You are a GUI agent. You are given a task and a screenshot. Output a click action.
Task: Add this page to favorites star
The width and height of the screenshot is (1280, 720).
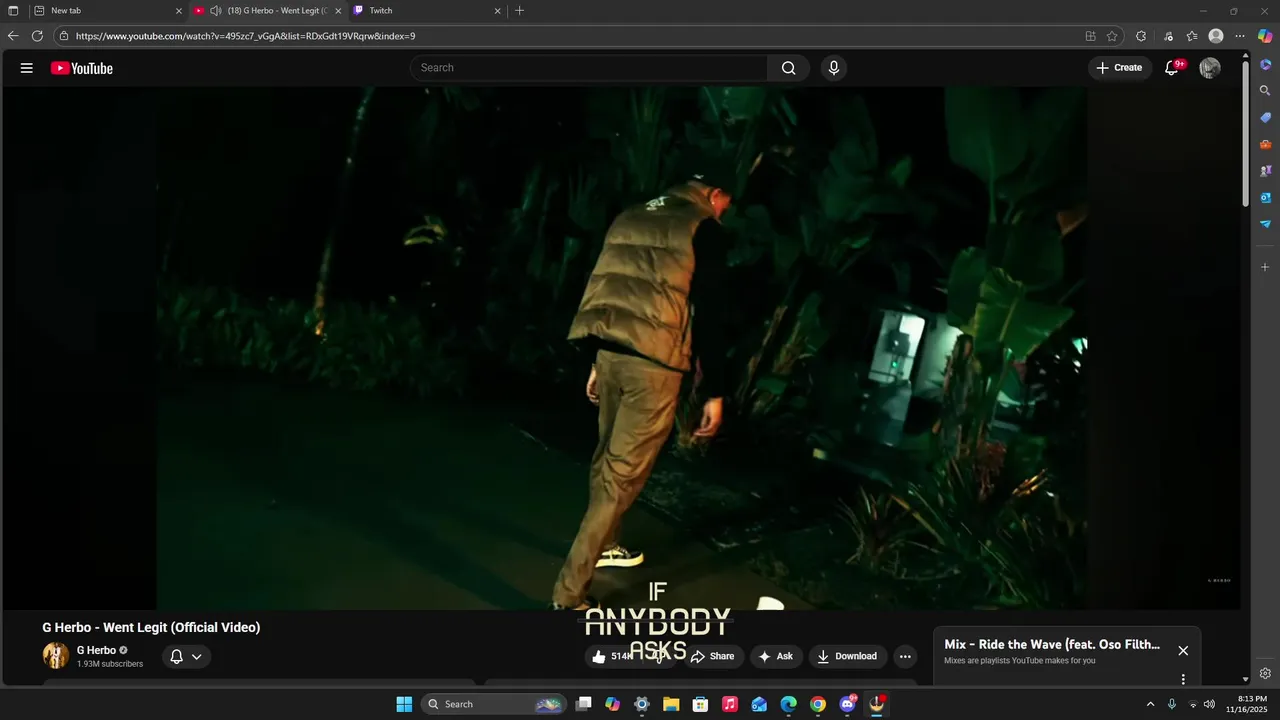tap(1112, 36)
